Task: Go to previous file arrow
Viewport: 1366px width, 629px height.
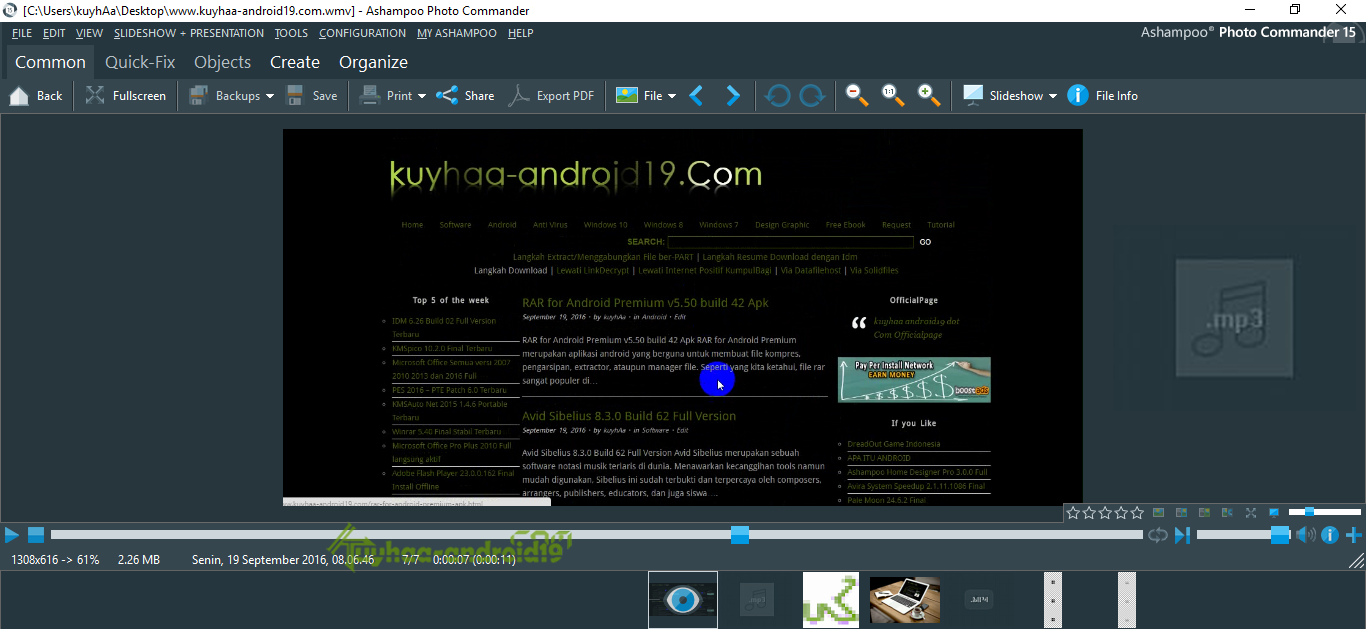Action: coord(697,96)
